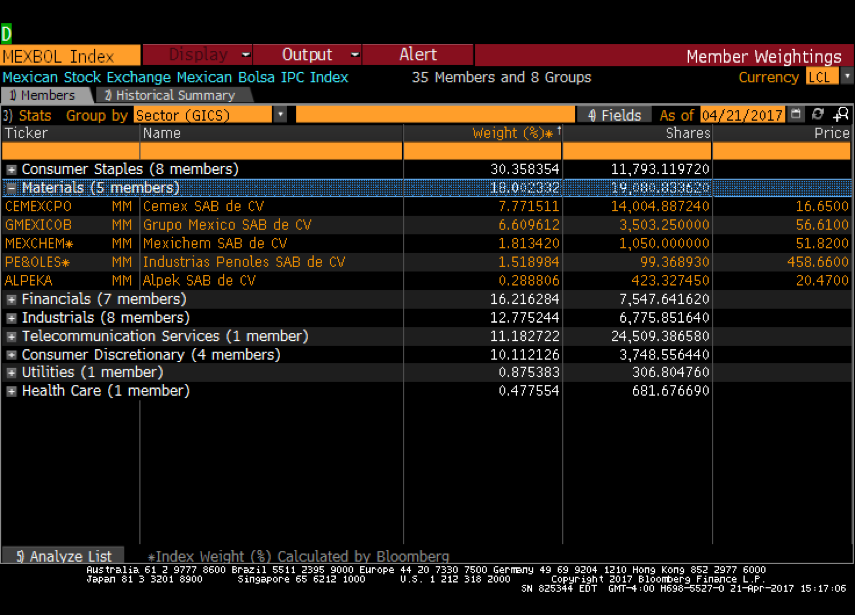Select the ALPEKA ticker
Screen dimensions: 855x615
click(28, 281)
